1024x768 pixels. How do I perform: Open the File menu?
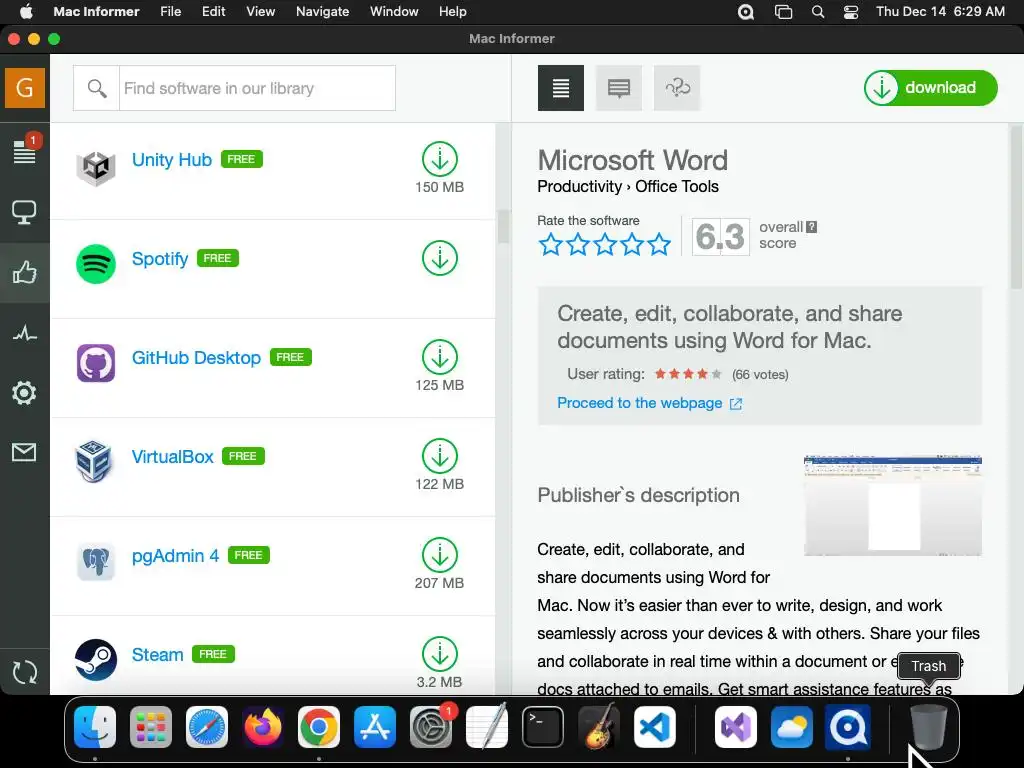point(170,12)
